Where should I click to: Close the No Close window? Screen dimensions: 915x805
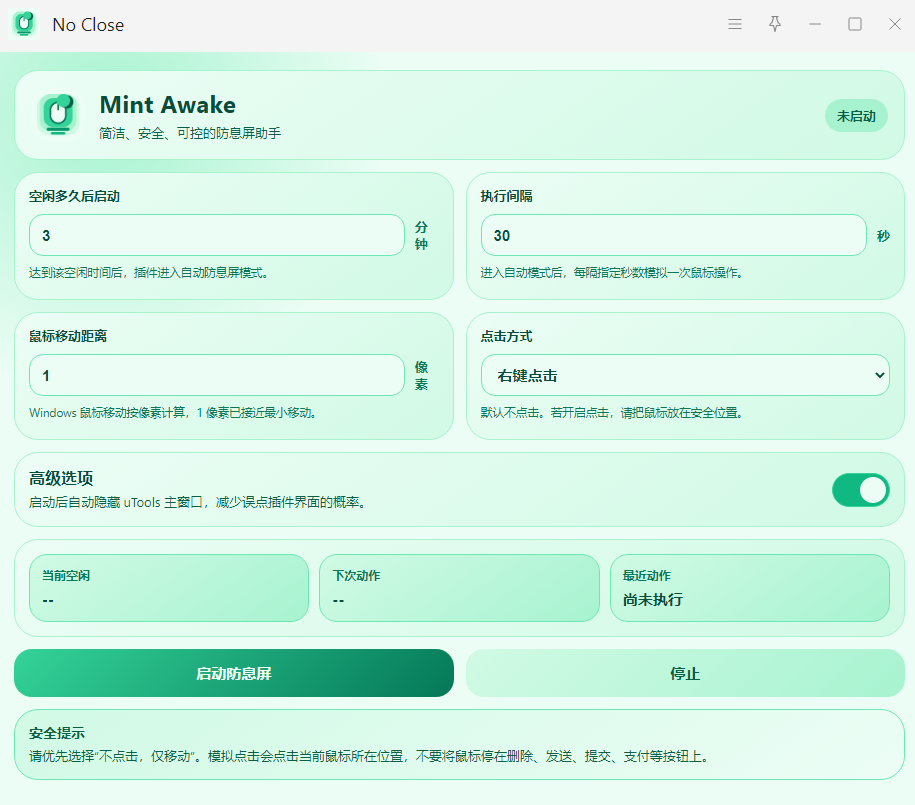click(895, 25)
